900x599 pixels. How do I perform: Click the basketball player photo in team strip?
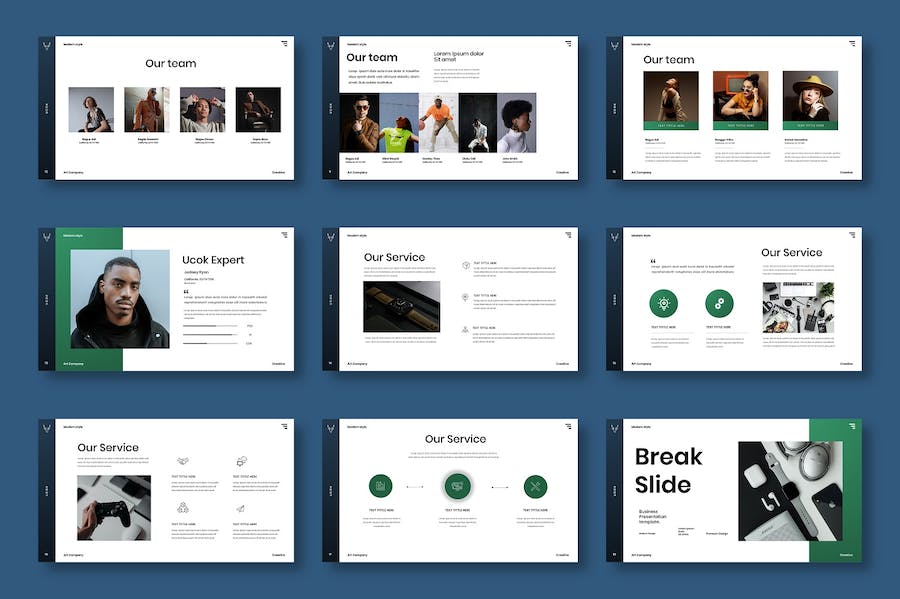pyautogui.click(x=438, y=123)
